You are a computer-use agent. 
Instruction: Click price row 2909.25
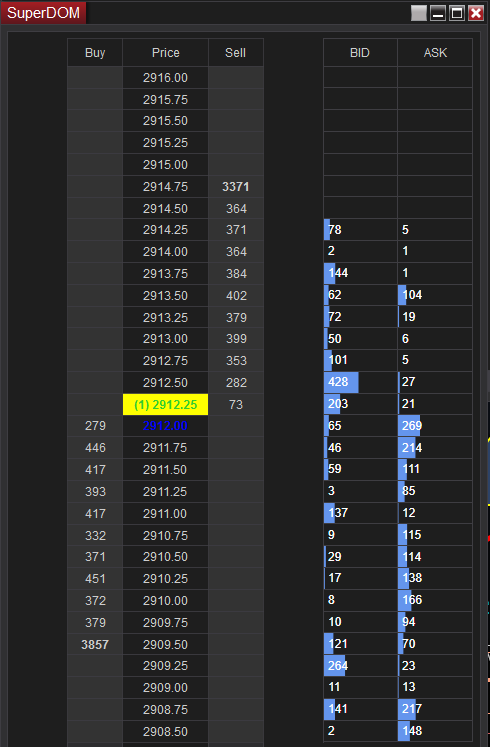coord(166,666)
